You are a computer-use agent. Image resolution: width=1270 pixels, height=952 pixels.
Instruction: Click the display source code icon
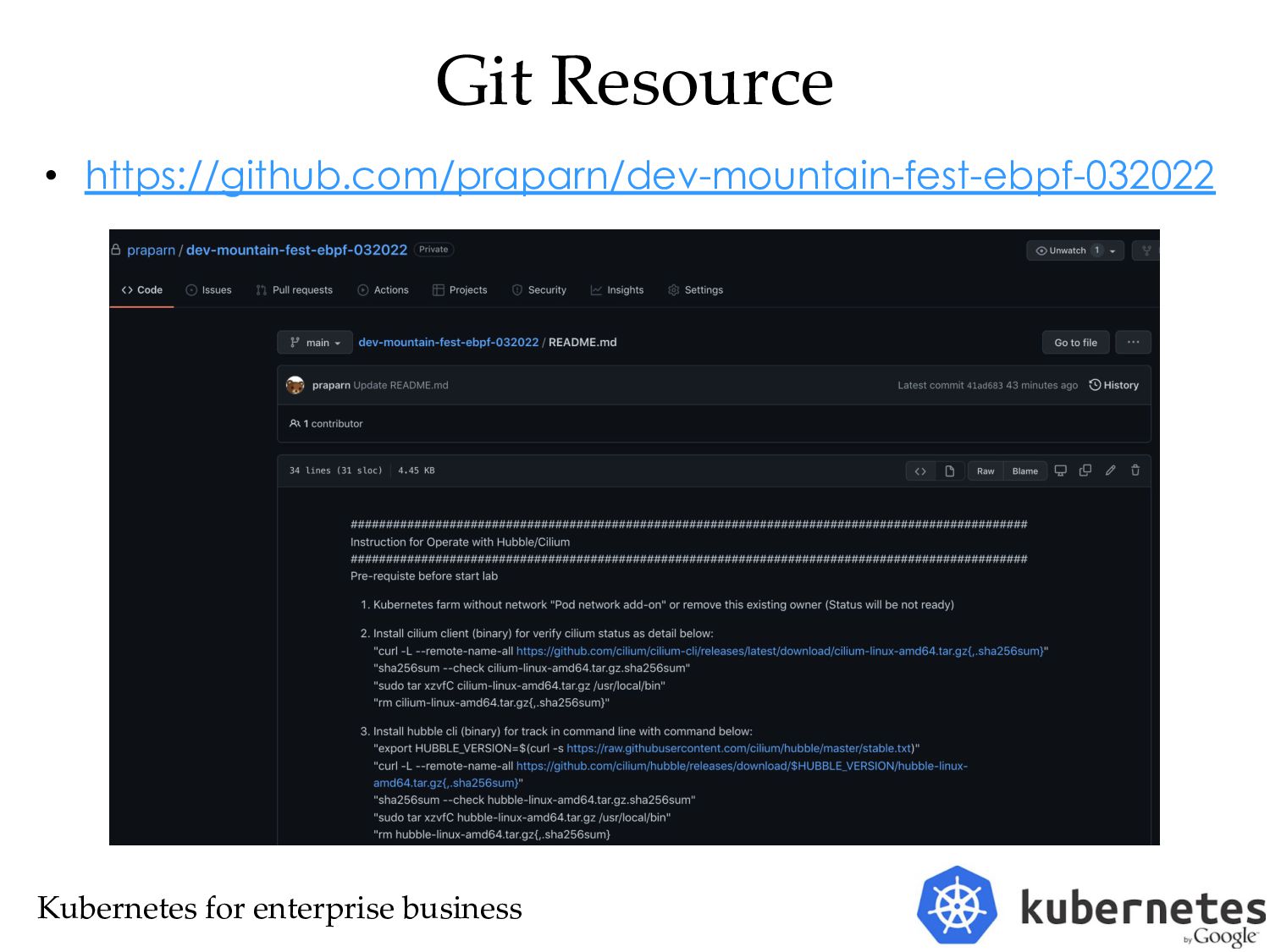[920, 471]
